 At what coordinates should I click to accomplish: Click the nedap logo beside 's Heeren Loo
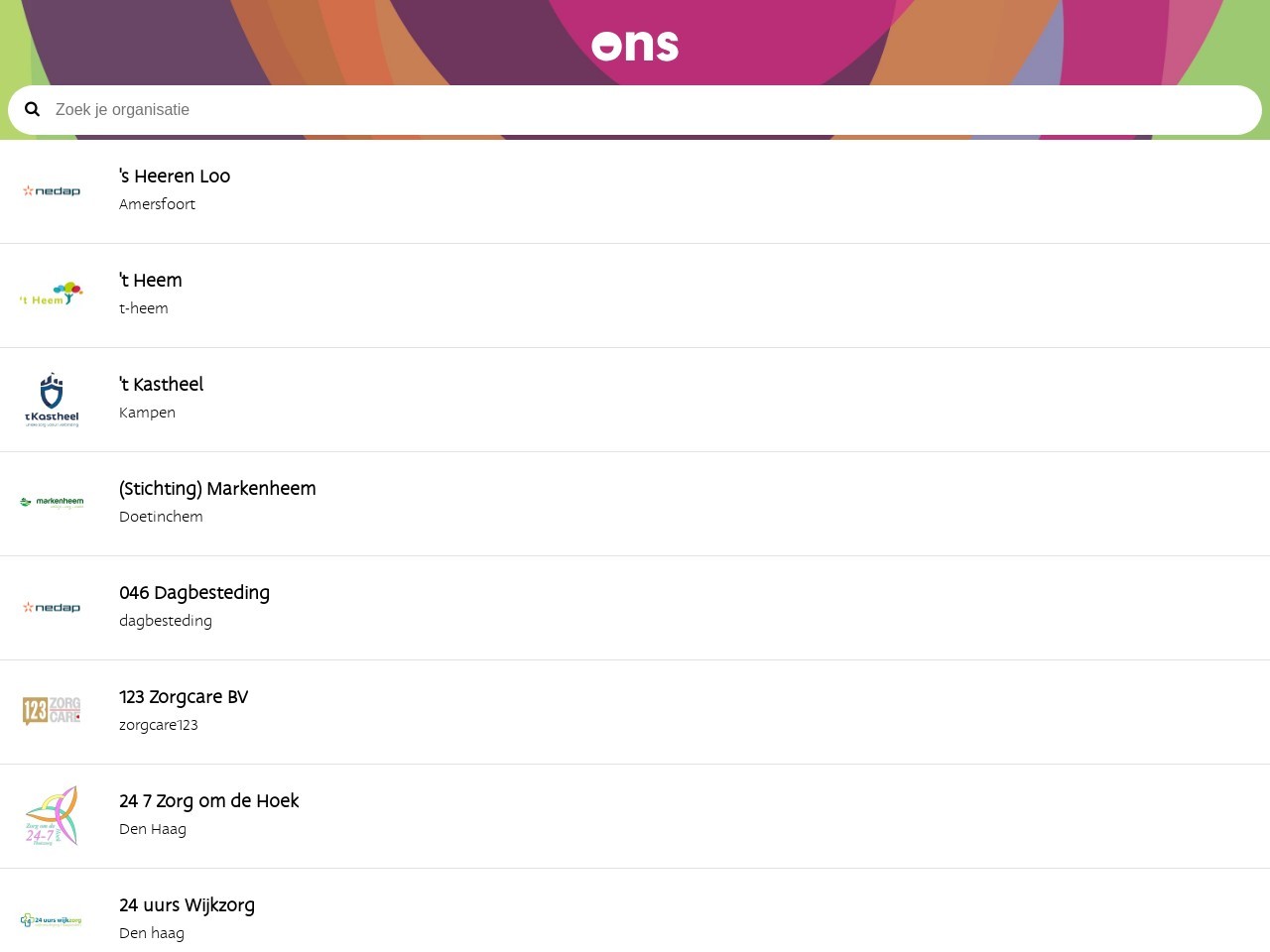[x=52, y=190]
